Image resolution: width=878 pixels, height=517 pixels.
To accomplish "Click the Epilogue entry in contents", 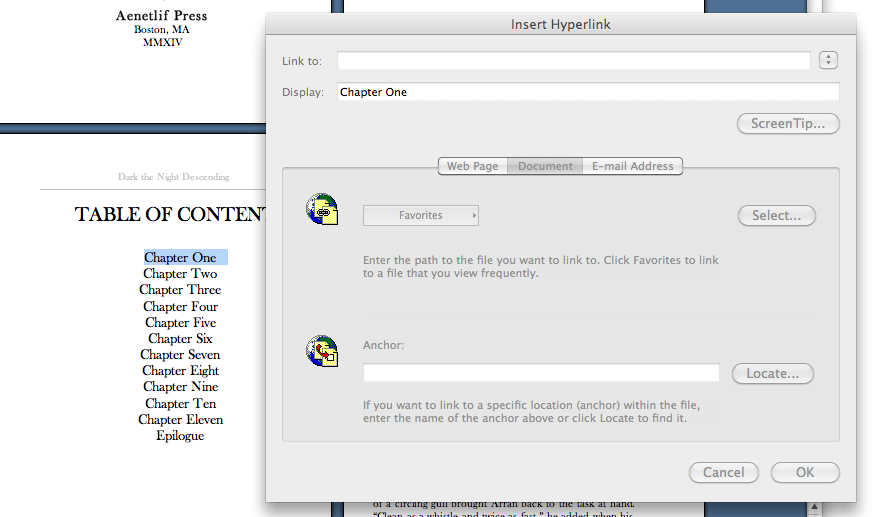I will point(180,436).
